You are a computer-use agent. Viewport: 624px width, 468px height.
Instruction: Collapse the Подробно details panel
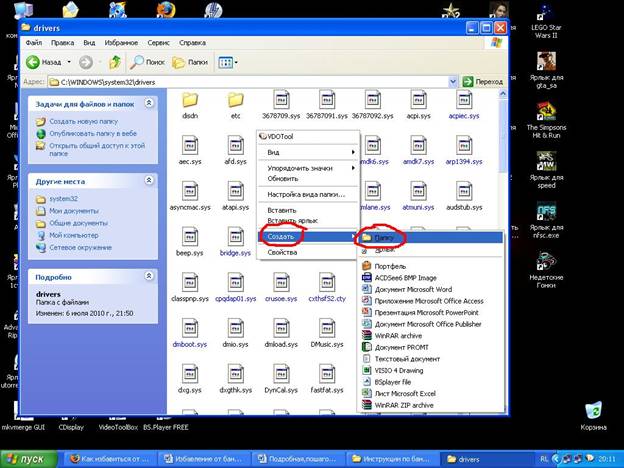point(149,276)
